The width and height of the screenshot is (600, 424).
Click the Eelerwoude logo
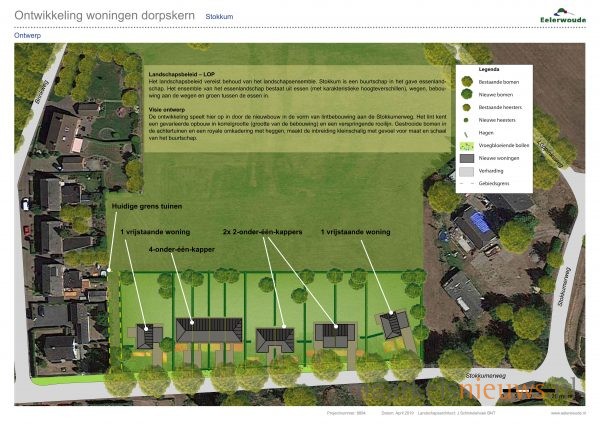click(x=561, y=13)
